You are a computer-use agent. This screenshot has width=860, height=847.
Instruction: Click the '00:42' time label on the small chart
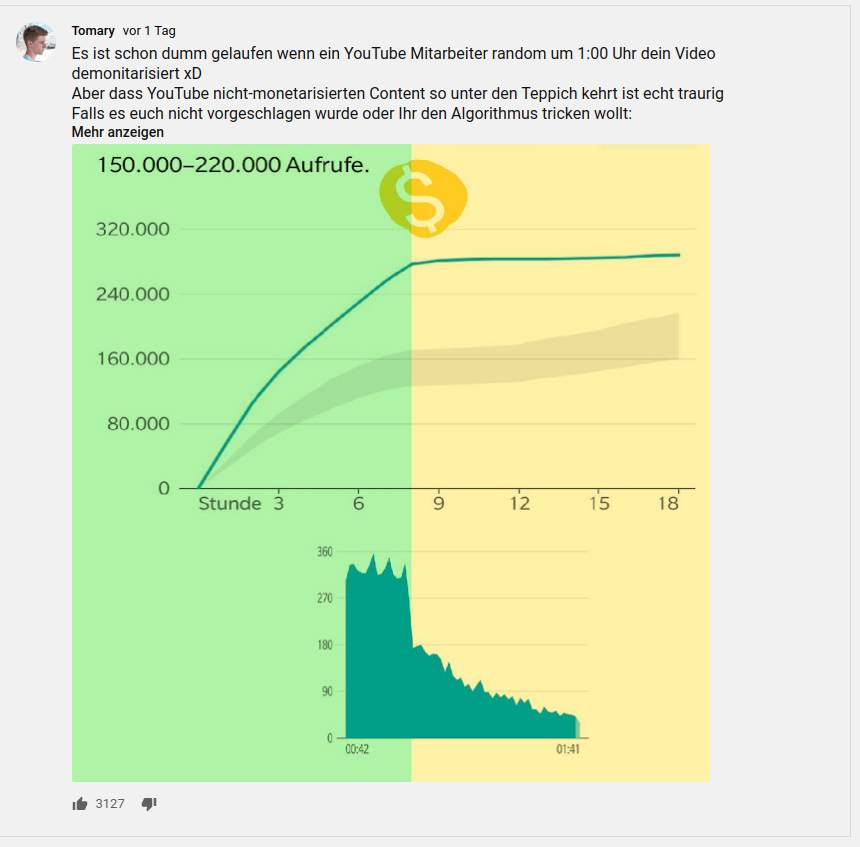[357, 749]
